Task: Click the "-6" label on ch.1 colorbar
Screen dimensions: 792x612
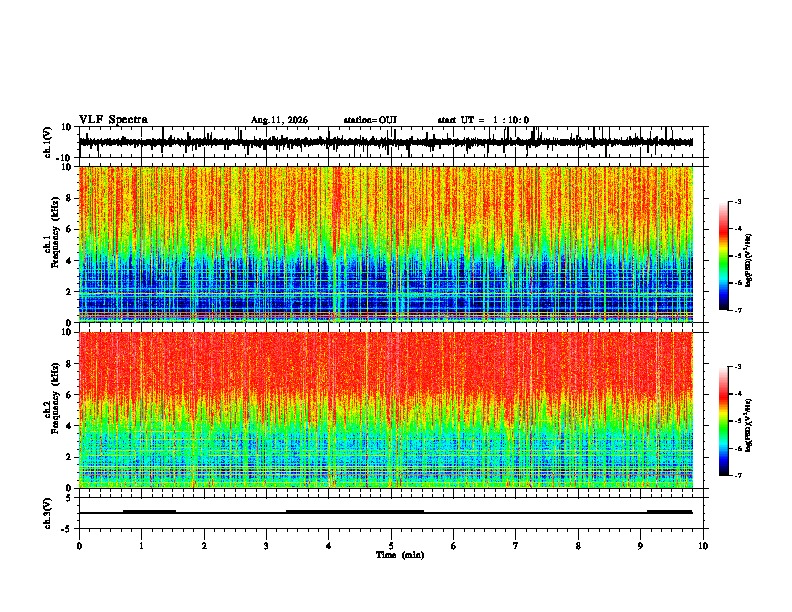Action: [x=737, y=283]
